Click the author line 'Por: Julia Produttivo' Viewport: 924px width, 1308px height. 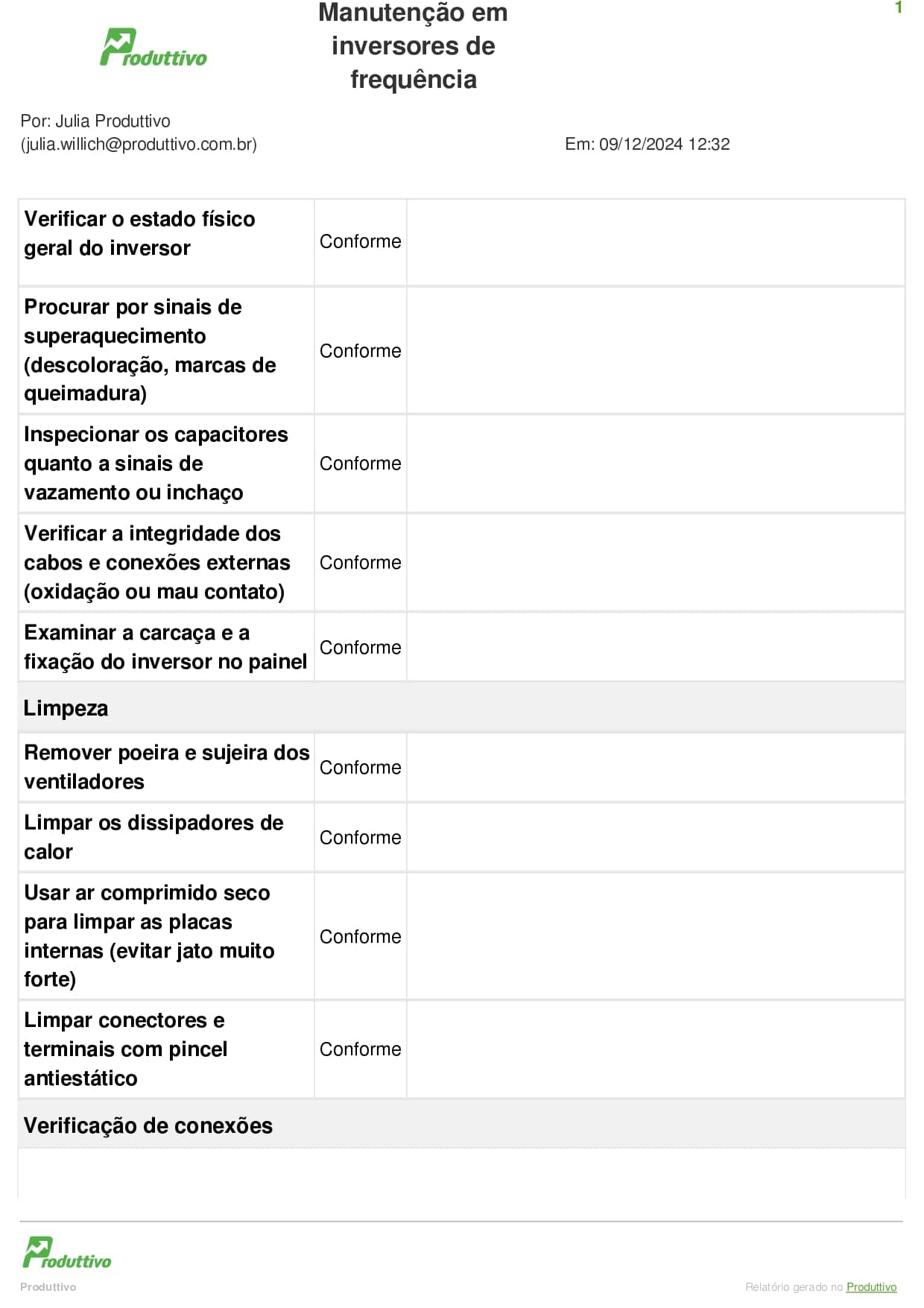(x=95, y=121)
